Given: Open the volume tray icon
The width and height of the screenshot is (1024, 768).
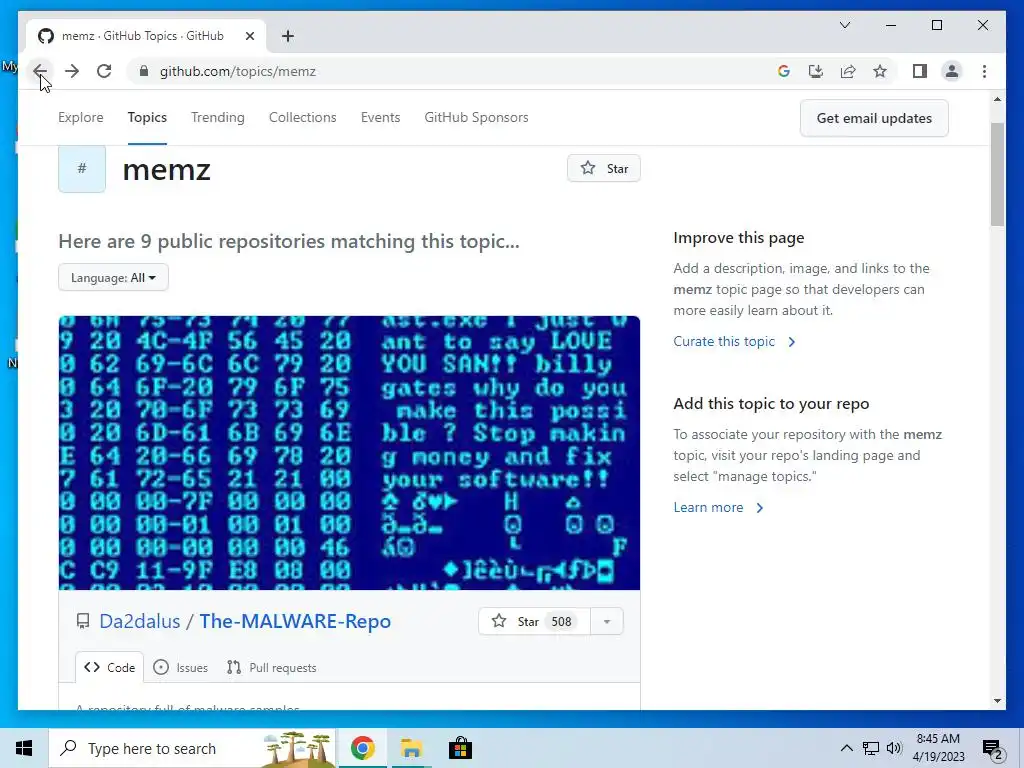Looking at the screenshot, I should coord(894,748).
